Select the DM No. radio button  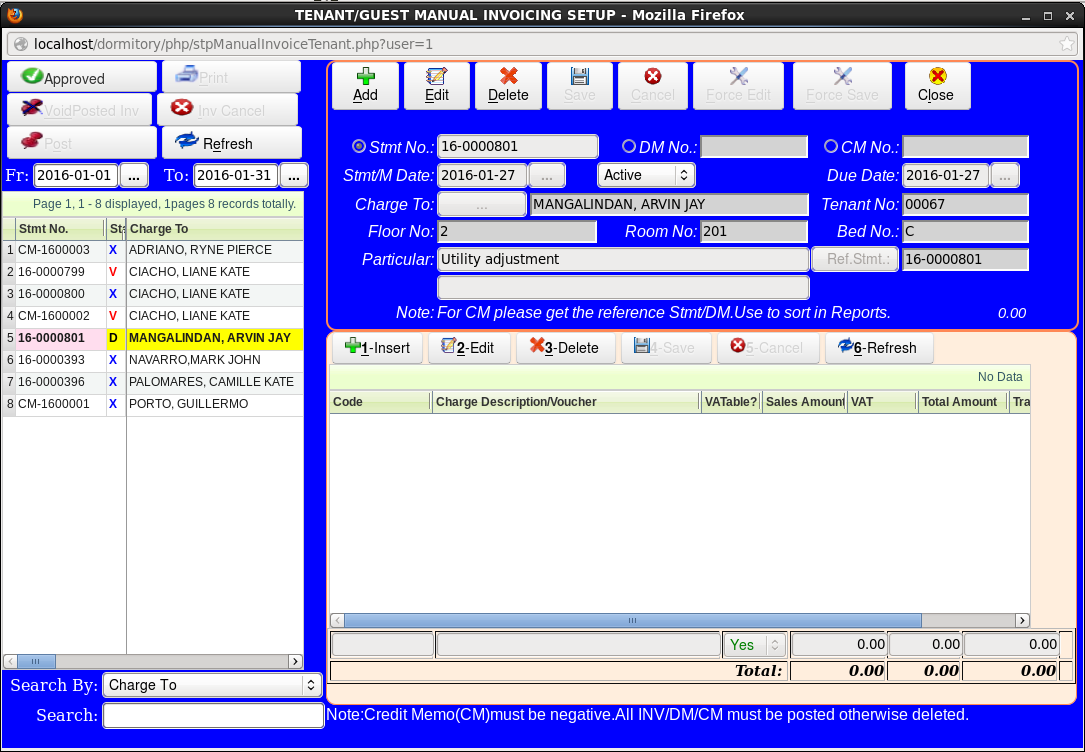click(629, 146)
